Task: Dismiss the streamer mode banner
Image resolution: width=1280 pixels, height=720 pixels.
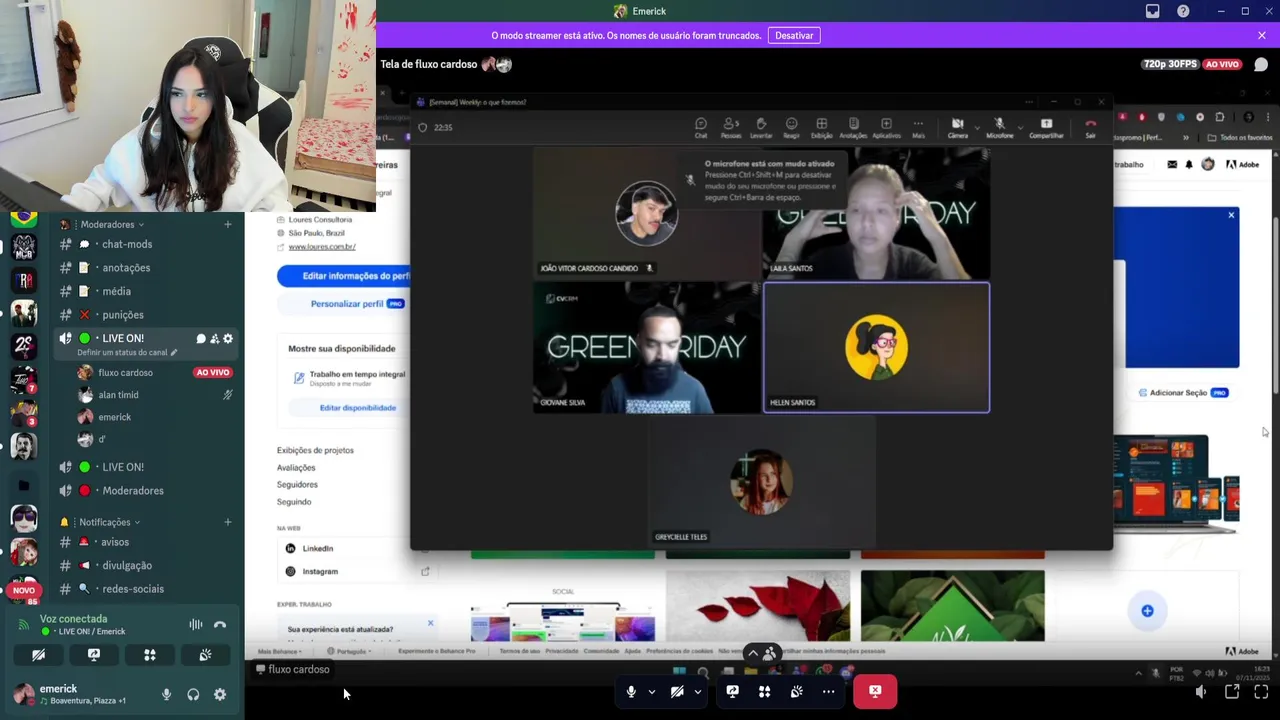Action: tap(1262, 35)
